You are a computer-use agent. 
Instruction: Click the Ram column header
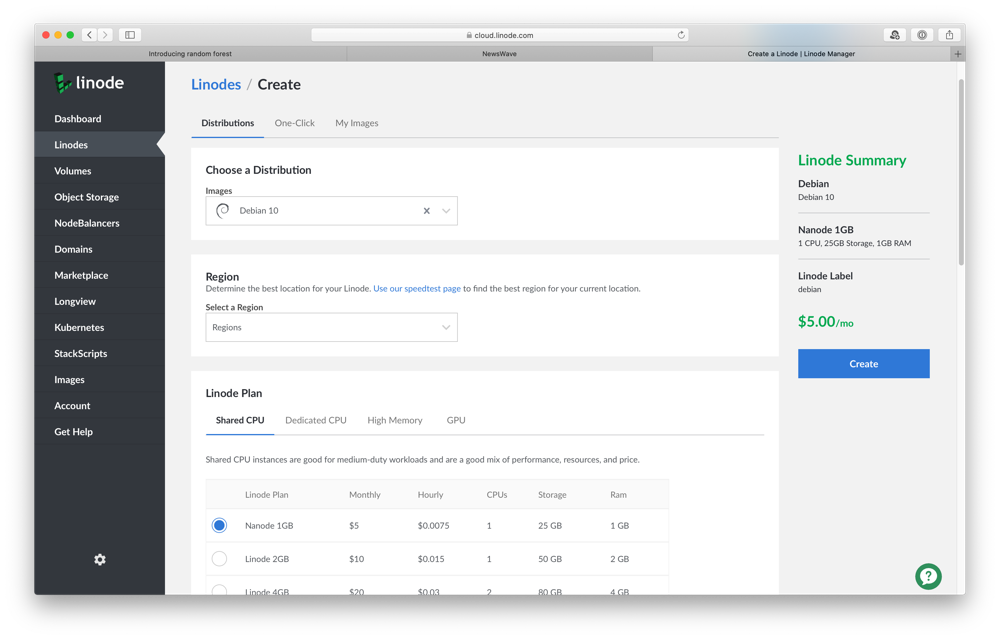coord(619,495)
